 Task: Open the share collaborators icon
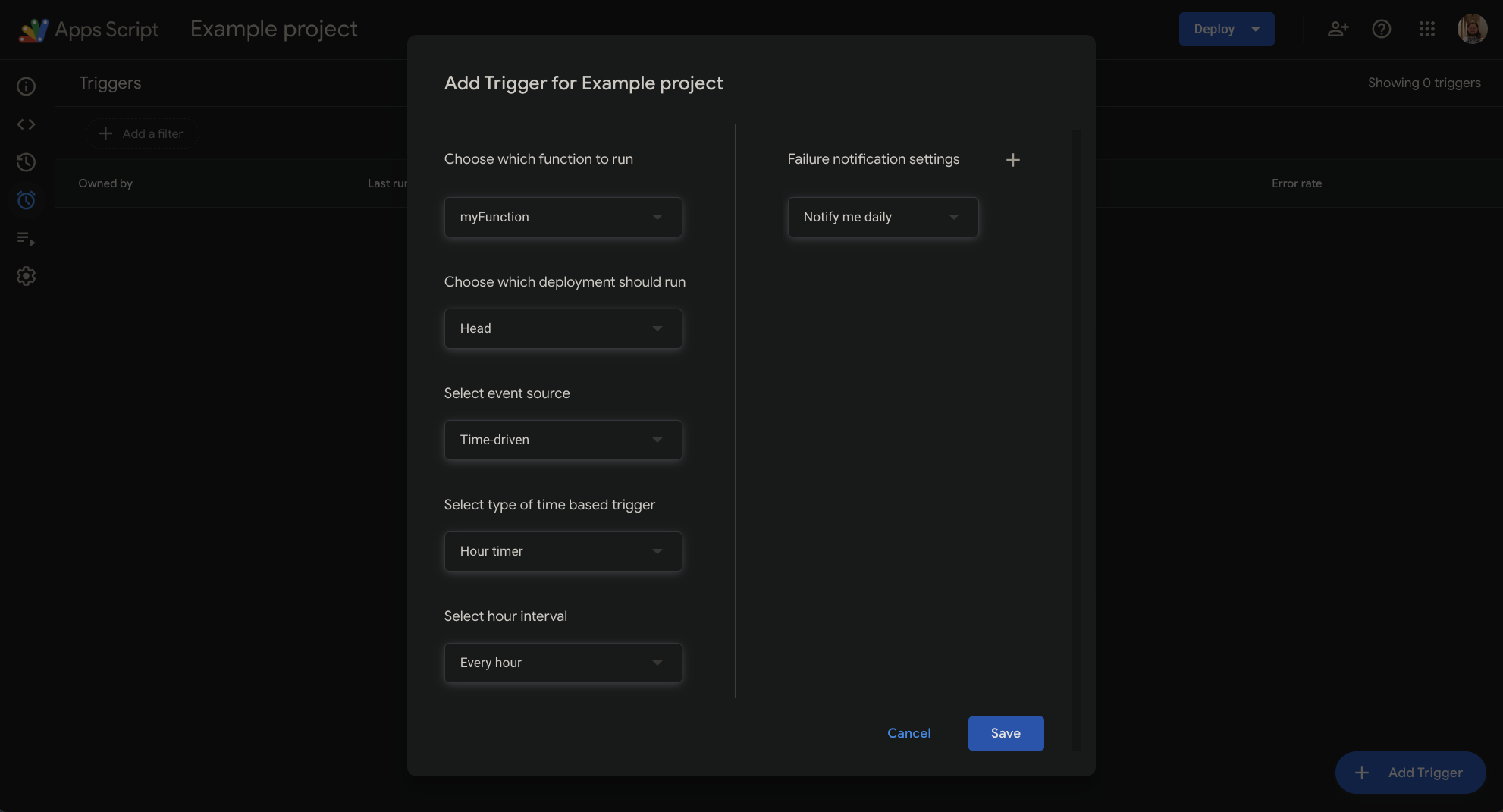point(1338,29)
